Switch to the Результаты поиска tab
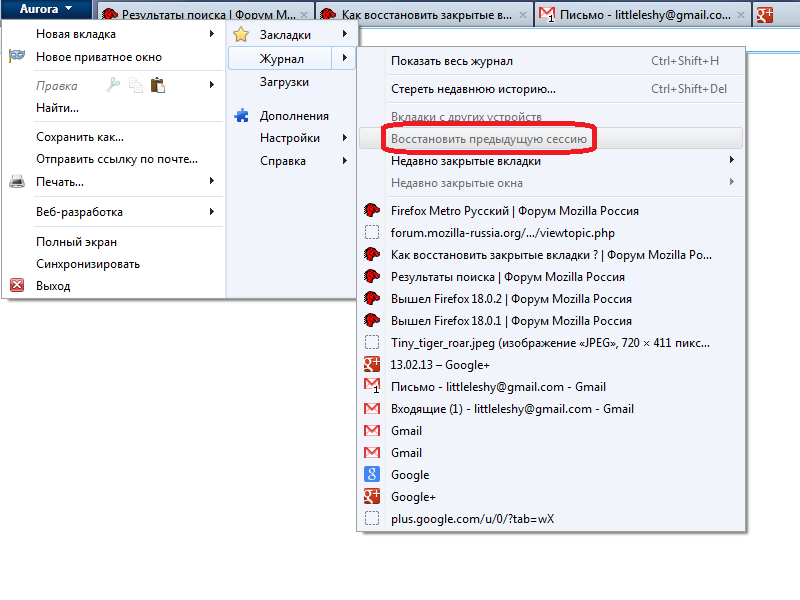 pos(204,15)
